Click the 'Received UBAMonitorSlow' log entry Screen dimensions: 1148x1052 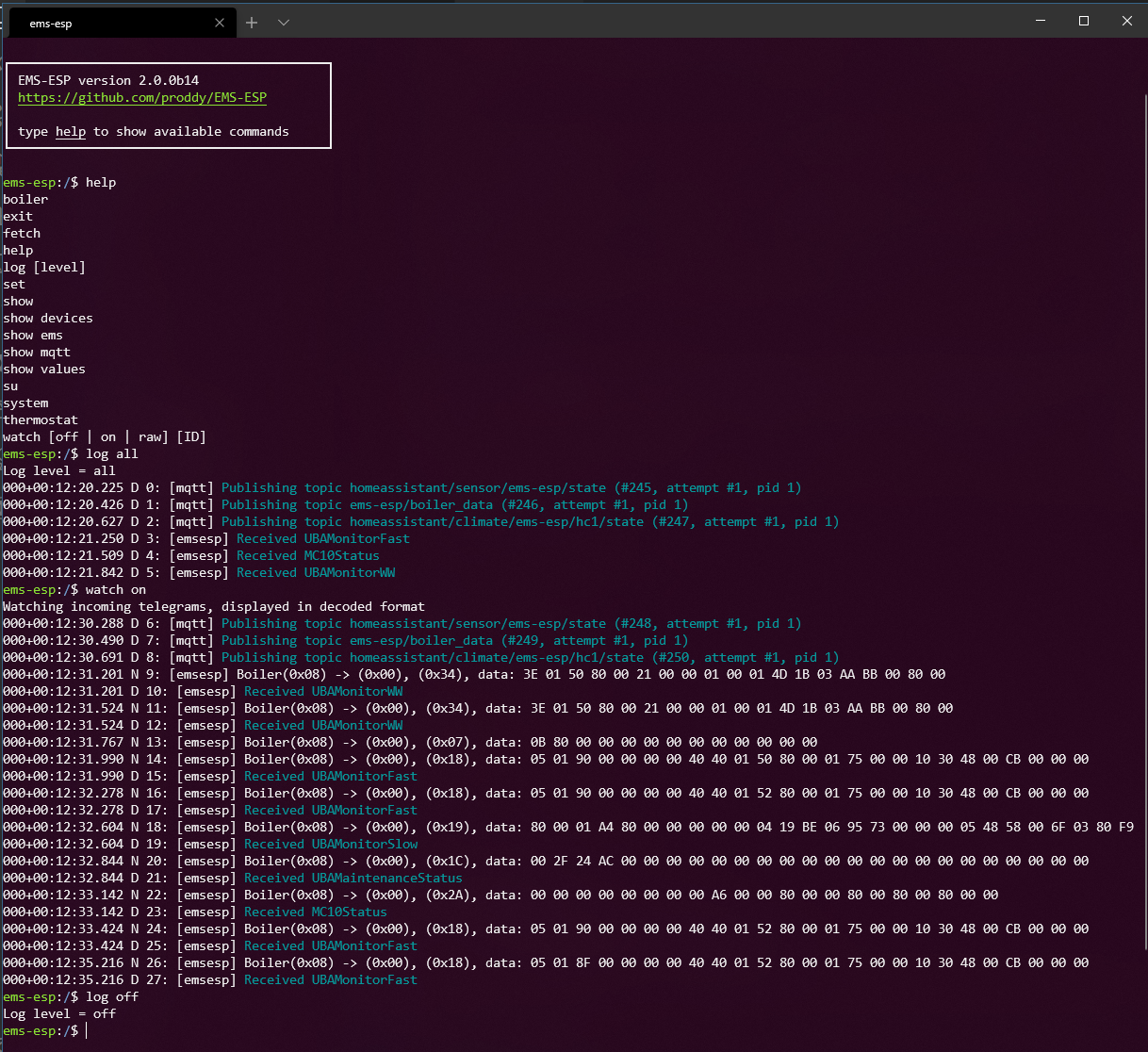(330, 844)
